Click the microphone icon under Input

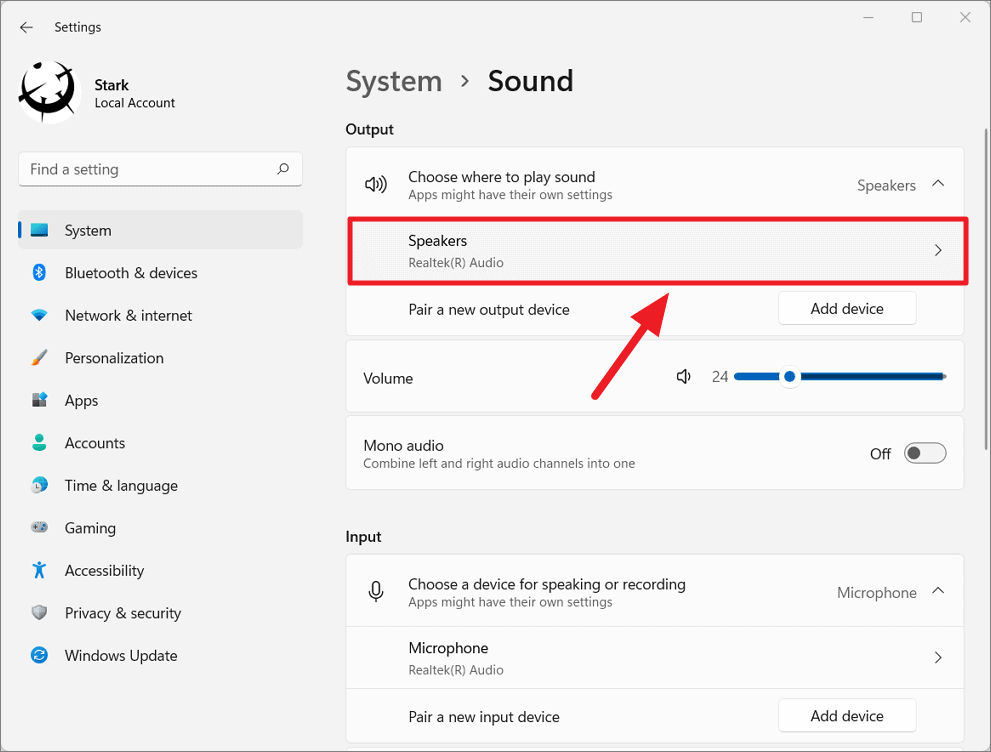(x=375, y=591)
